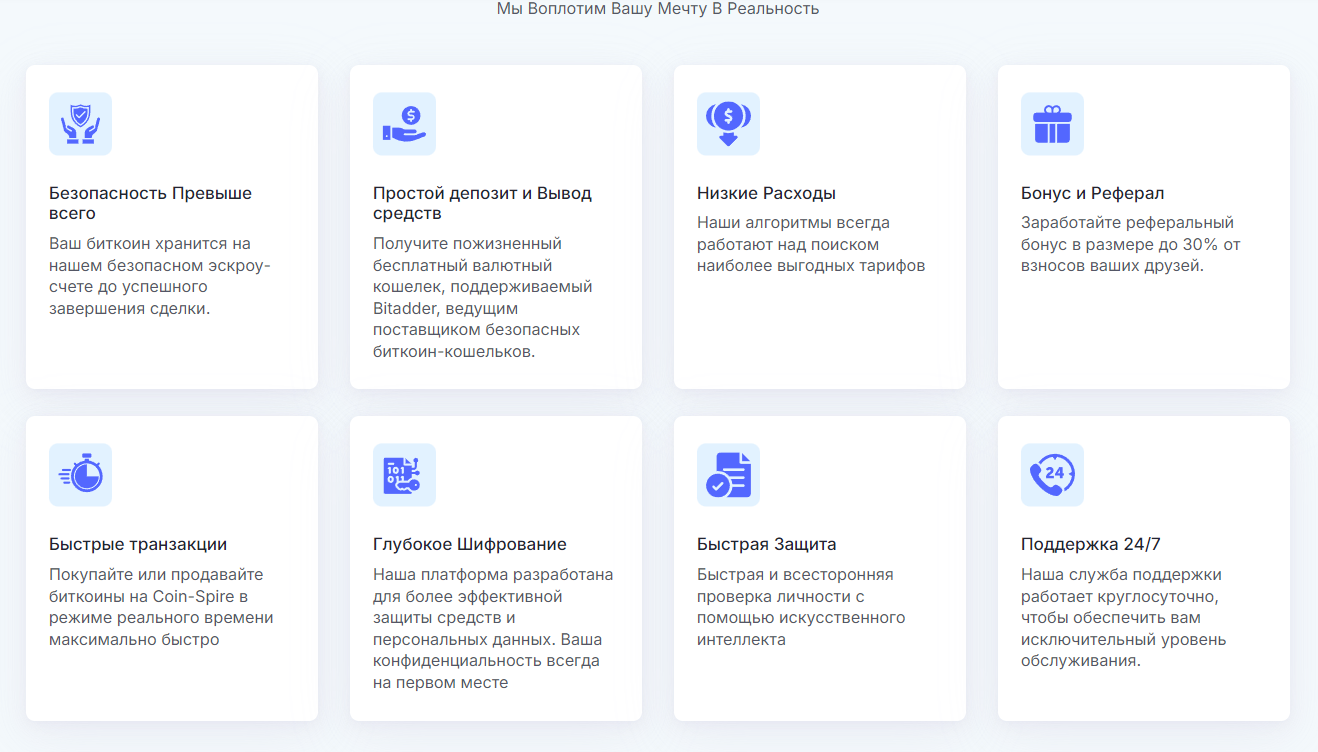Screen dimensions: 1318x752
Task: Click the heading 'Глубокое Шифрование'
Action: (470, 544)
